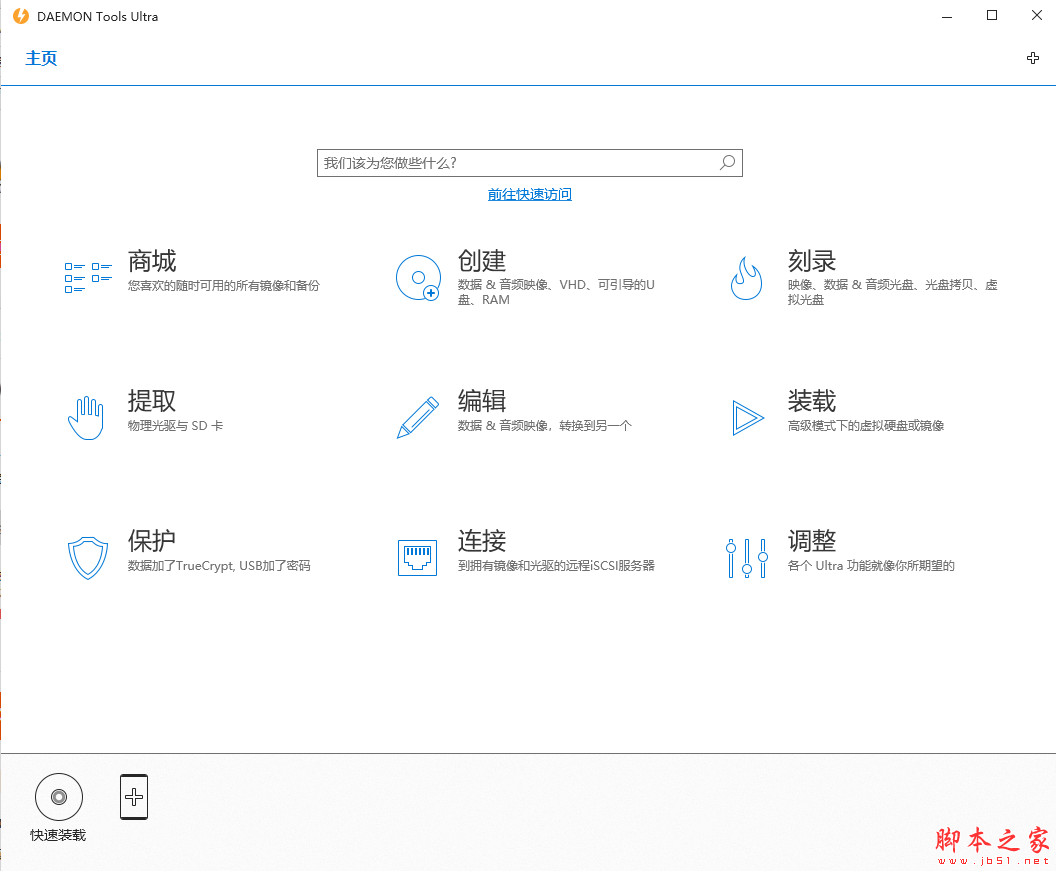The height and width of the screenshot is (872, 1061).
Task: Add a mobile device with plus icon
Action: (x=134, y=797)
